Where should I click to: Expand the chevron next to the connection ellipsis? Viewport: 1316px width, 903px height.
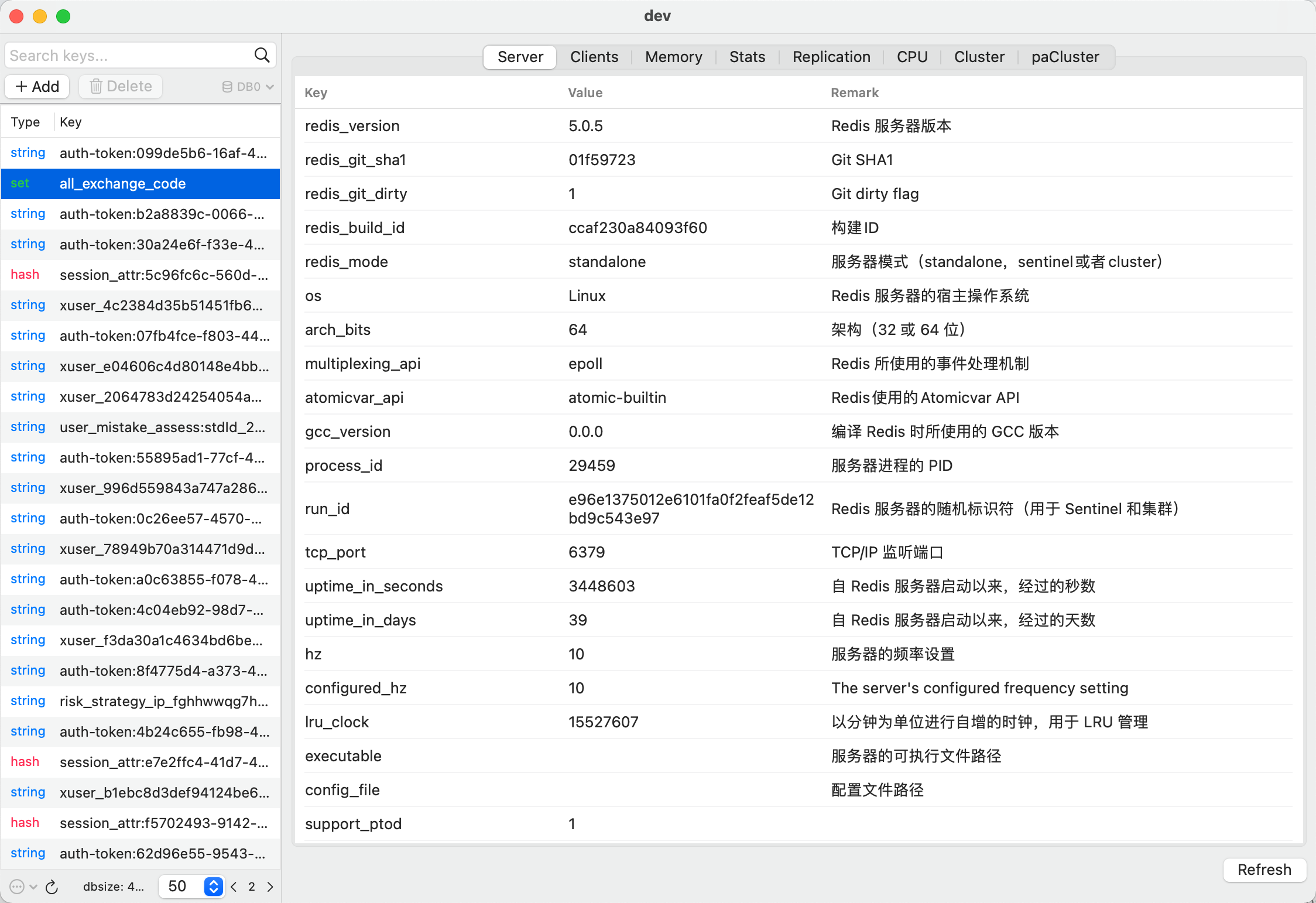pyautogui.click(x=33, y=887)
